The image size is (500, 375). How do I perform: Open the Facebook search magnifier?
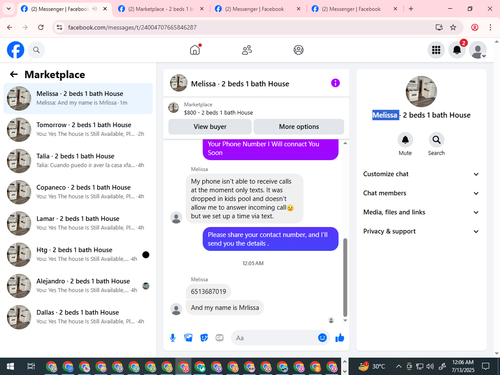[x=36, y=50]
